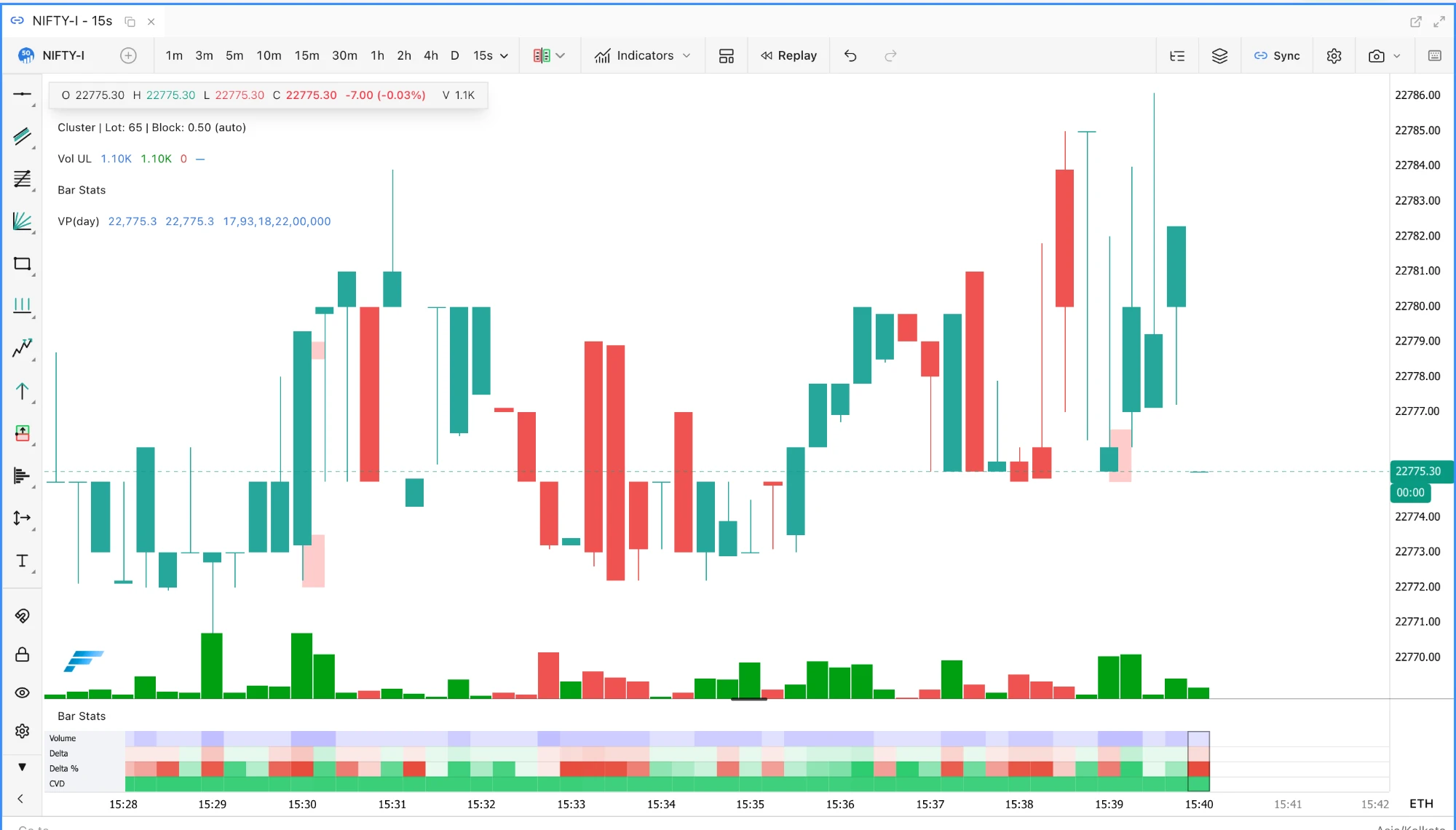The height and width of the screenshot is (830, 1456).
Task: Open the 15s timeframe dropdown
Action: point(491,55)
